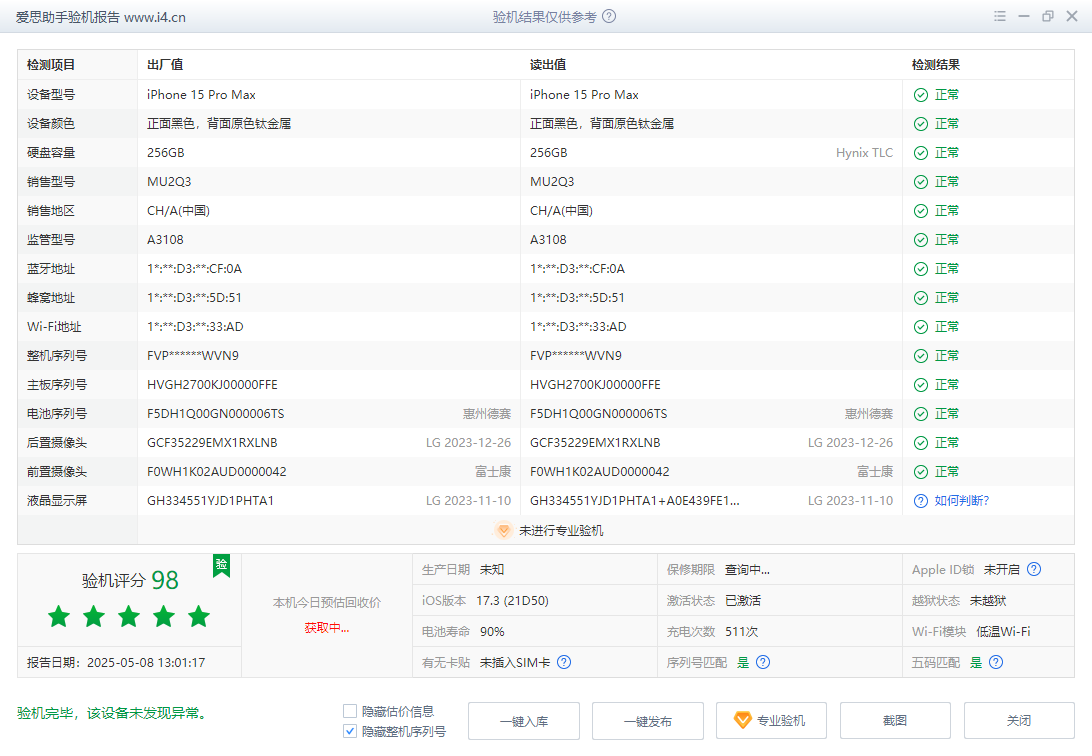Click the 关闭 button
The width and height of the screenshot is (1092, 756).
coord(1019,721)
